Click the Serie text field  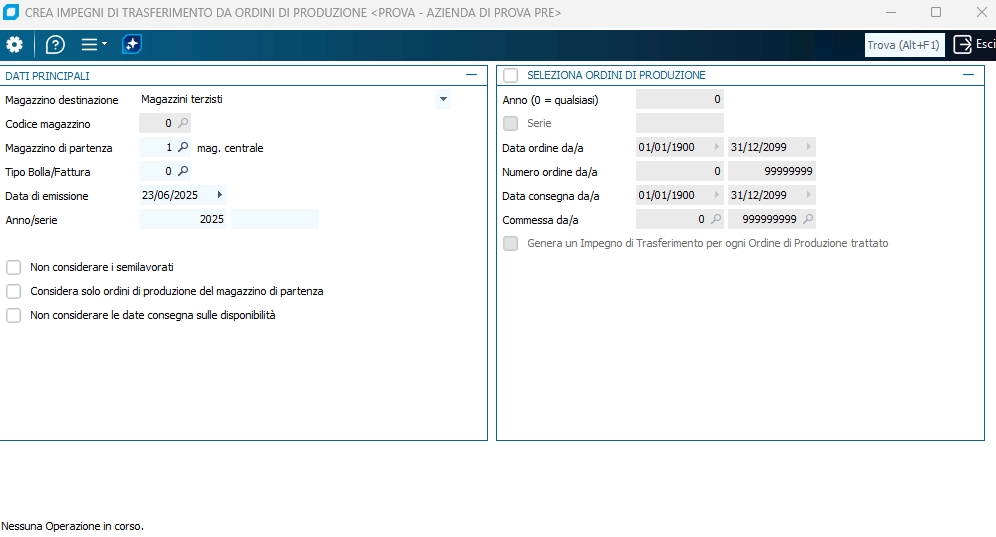(680, 123)
